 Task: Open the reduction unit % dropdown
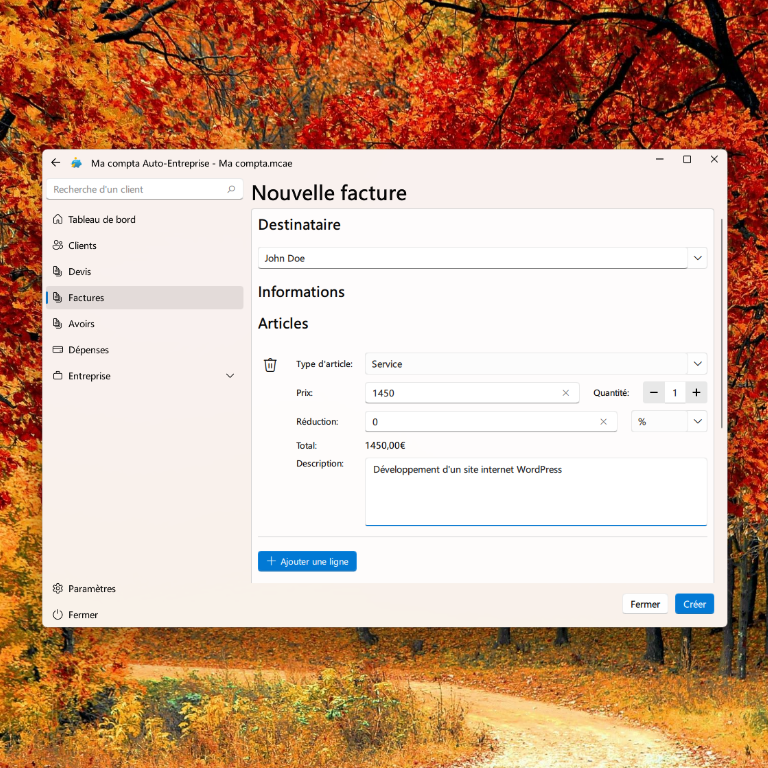tap(697, 422)
